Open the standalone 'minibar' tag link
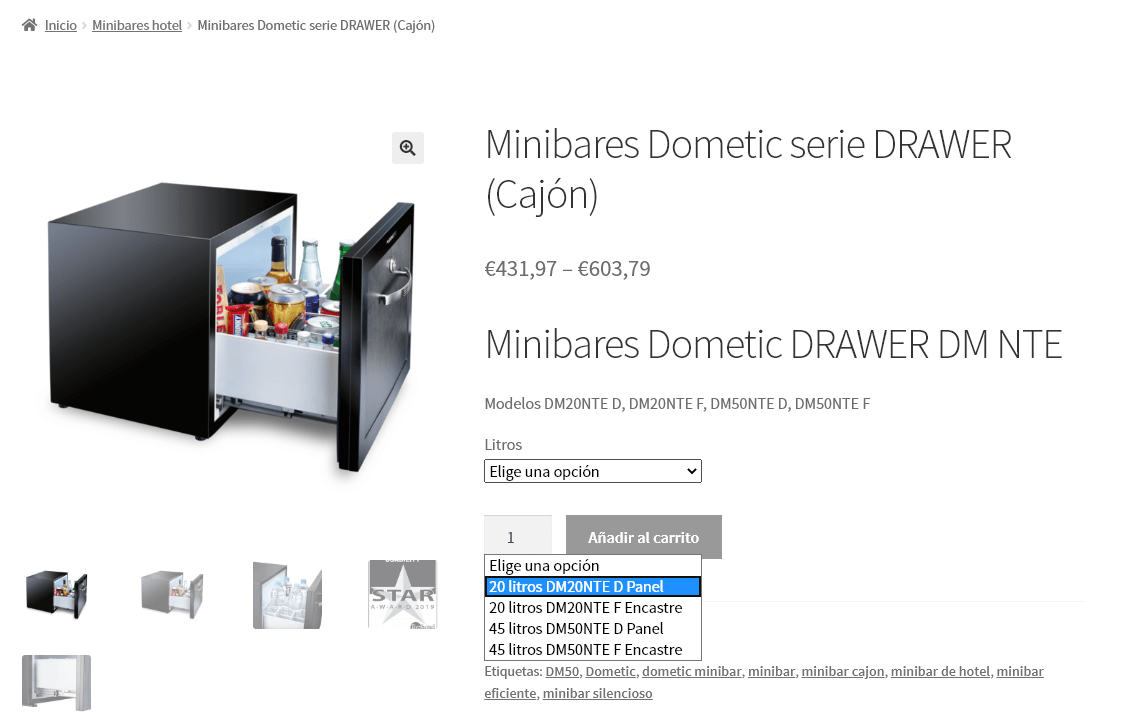Image resolution: width=1121 pixels, height=712 pixels. [x=771, y=672]
